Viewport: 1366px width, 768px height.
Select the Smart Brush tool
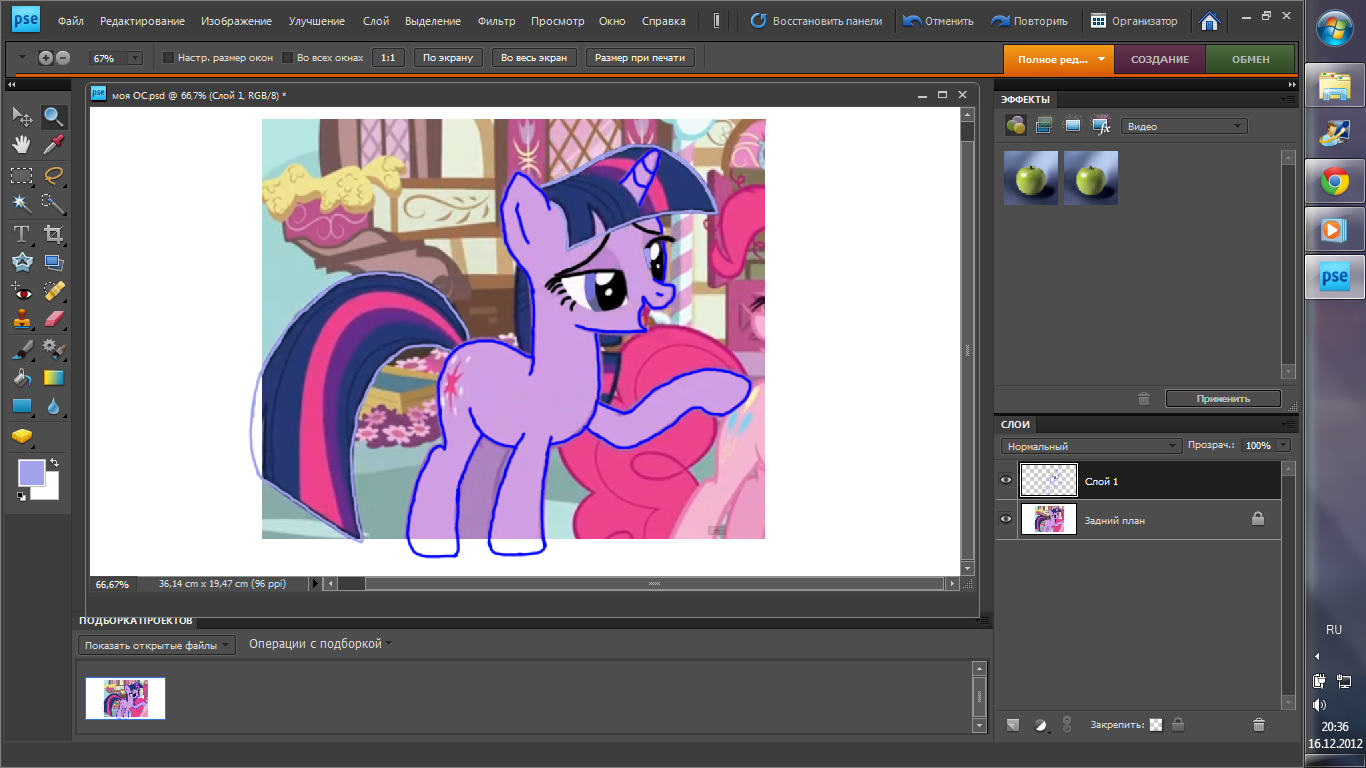[x=53, y=350]
